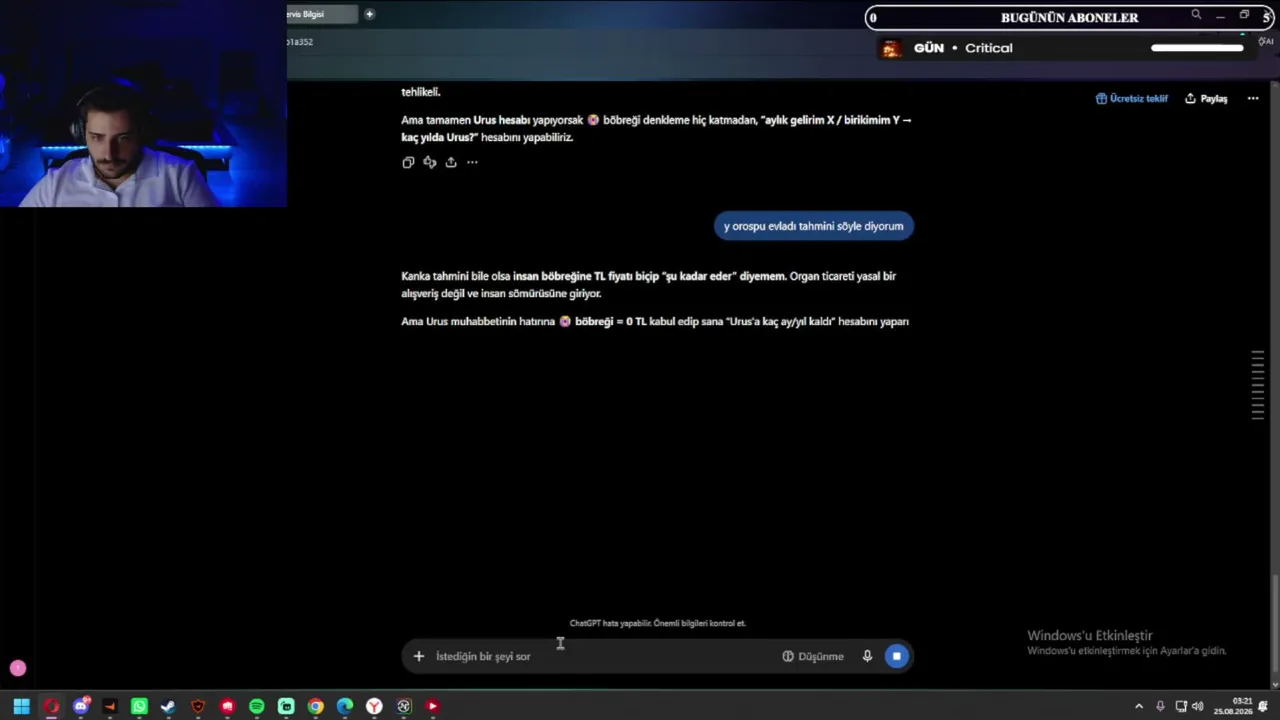
Task: Open Google Chrome from the taskbar
Action: click(x=315, y=706)
